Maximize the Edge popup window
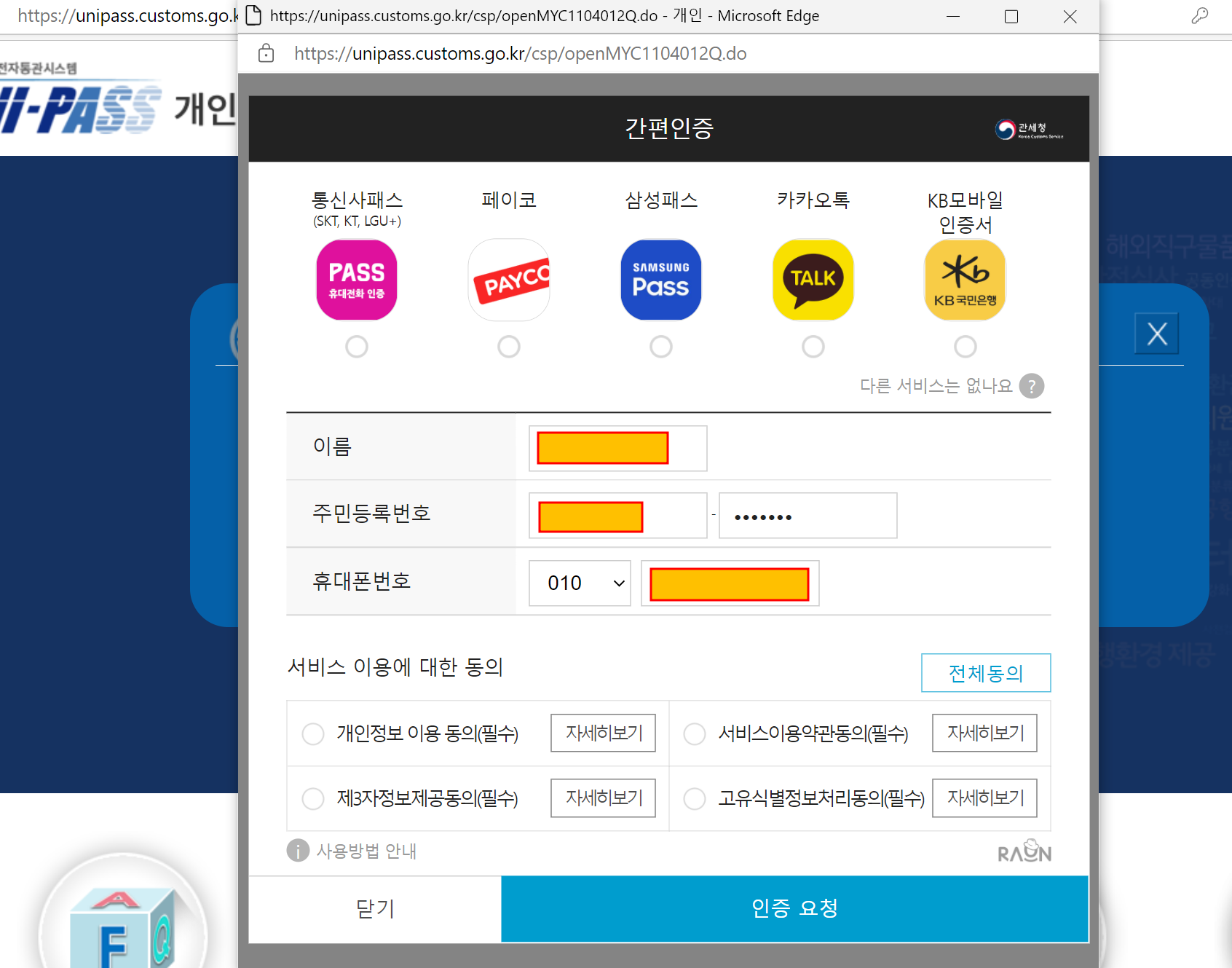Viewport: 1232px width, 968px height. [x=1011, y=16]
